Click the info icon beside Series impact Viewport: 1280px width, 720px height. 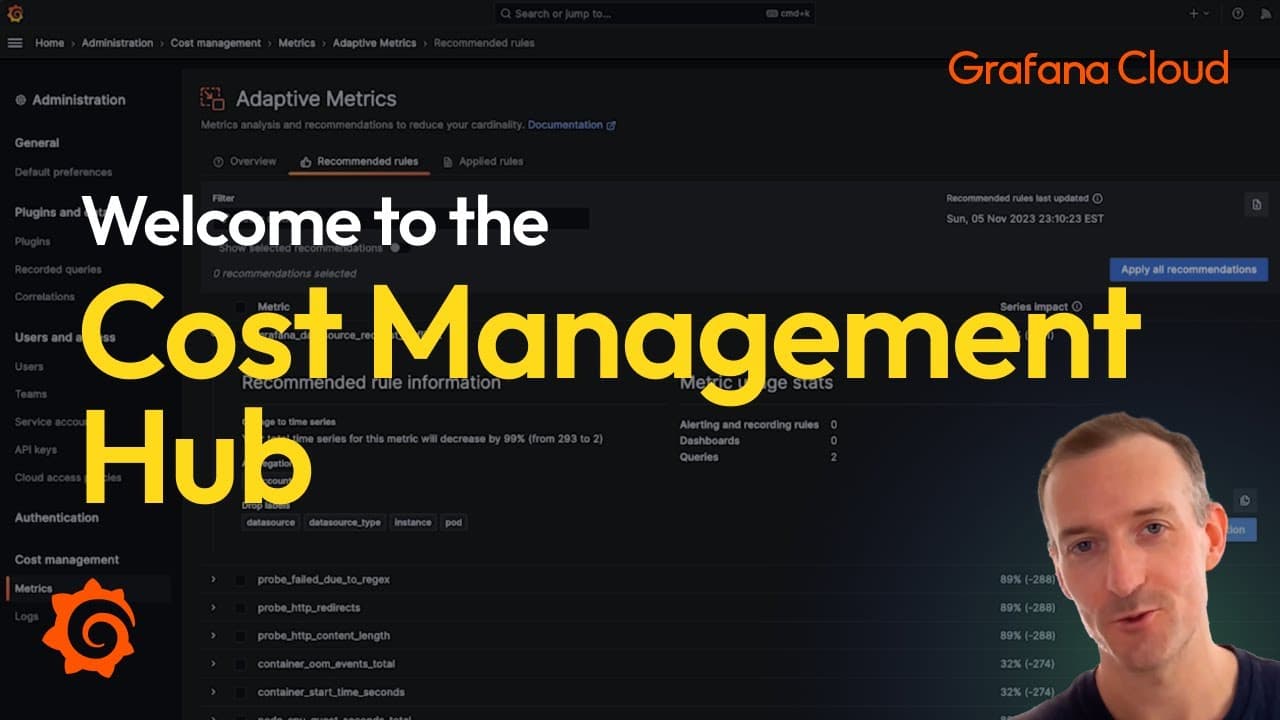coord(1077,307)
